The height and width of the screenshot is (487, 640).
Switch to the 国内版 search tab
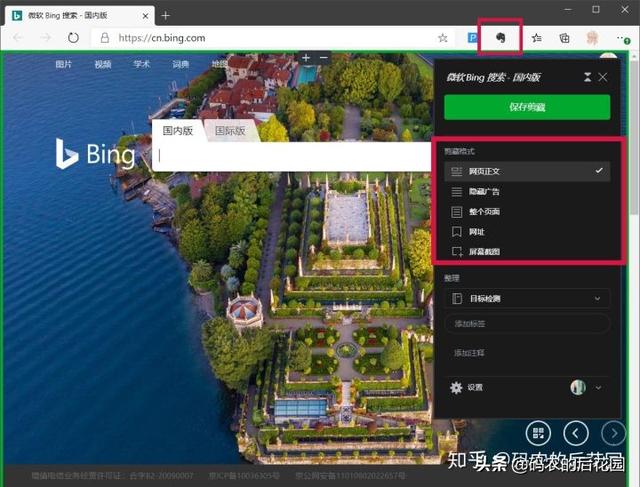coord(178,131)
